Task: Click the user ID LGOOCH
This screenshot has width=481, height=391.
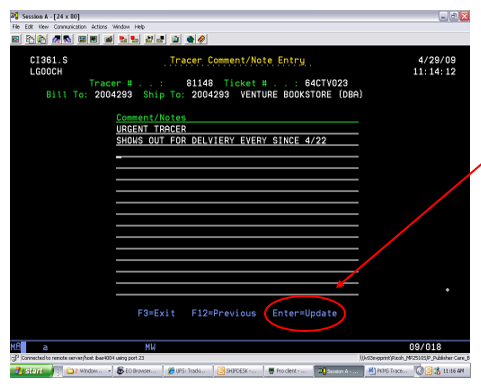Action: (46, 72)
